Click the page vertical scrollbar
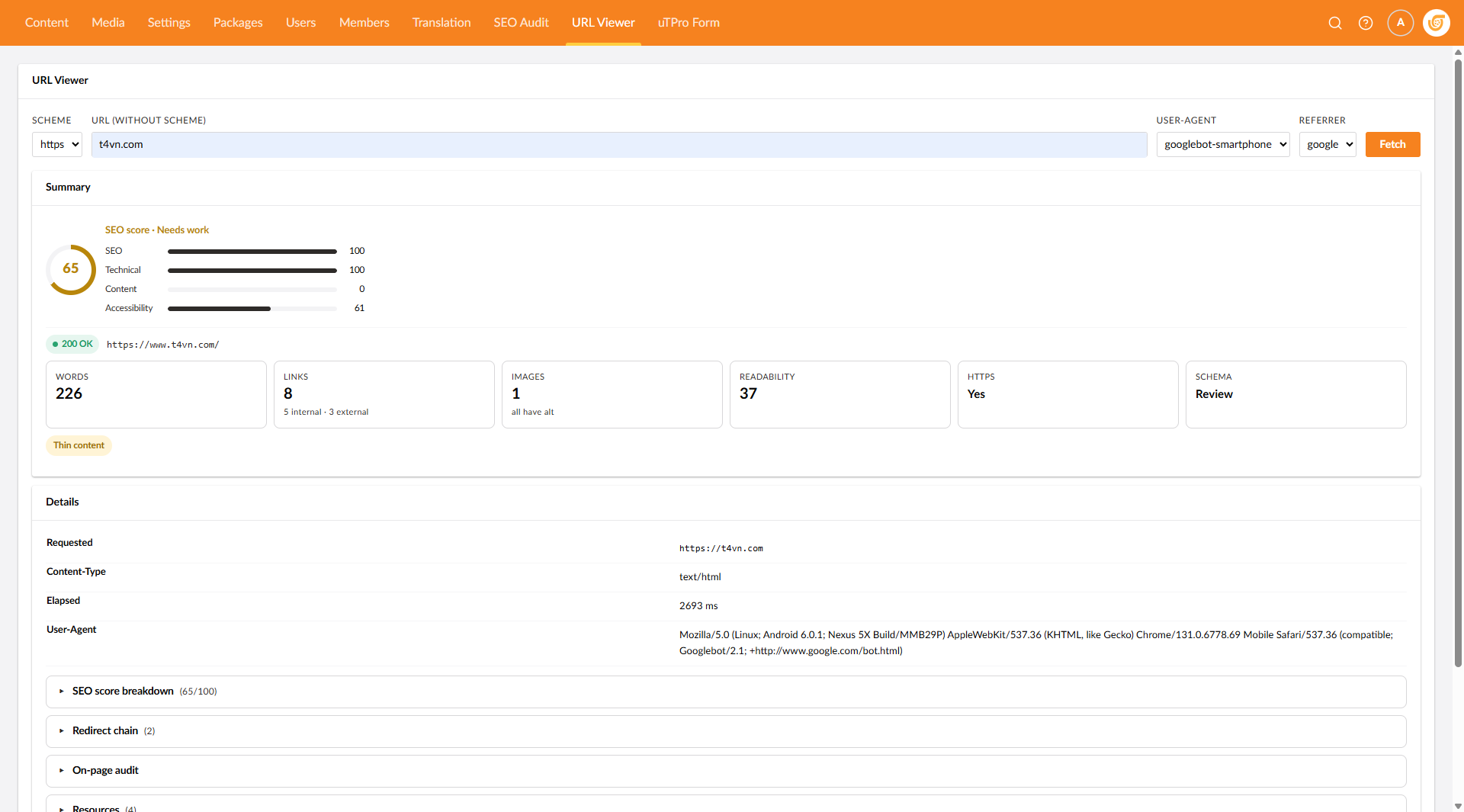This screenshot has height=812, width=1464. 1458,362
